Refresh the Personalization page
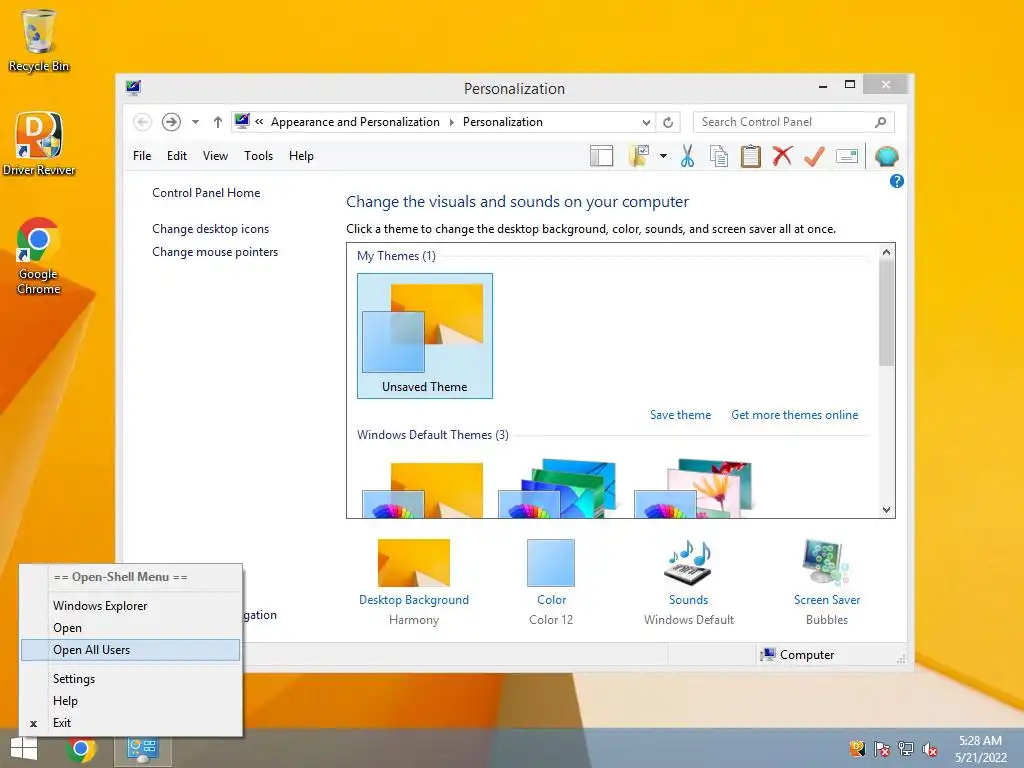 pyautogui.click(x=668, y=122)
